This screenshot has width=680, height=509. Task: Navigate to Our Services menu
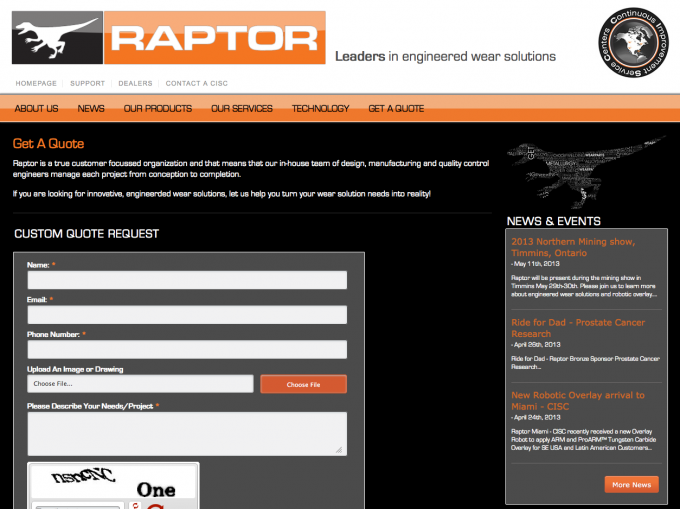(x=242, y=108)
